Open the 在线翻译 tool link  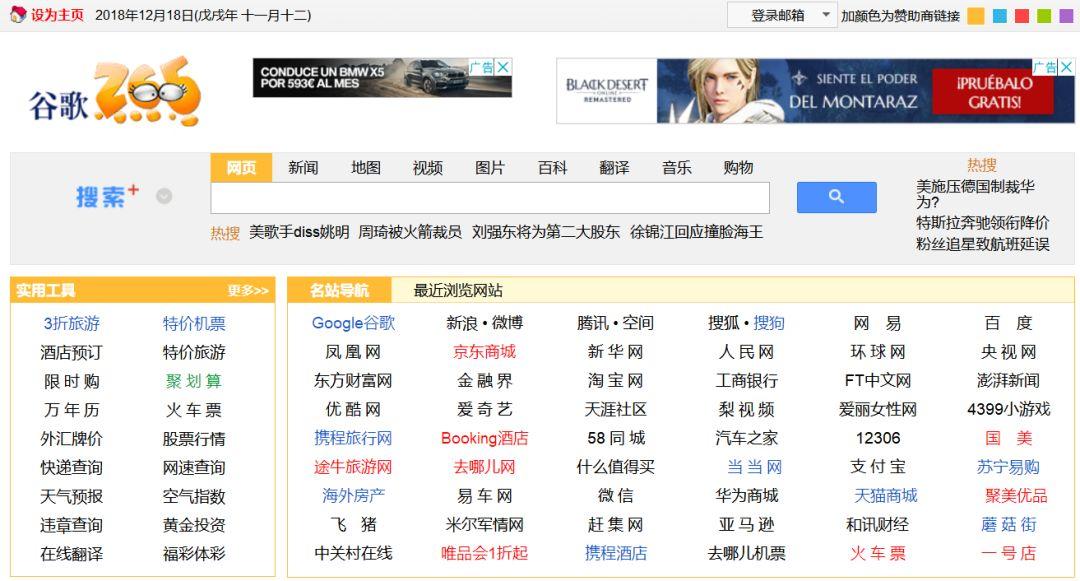click(x=72, y=553)
